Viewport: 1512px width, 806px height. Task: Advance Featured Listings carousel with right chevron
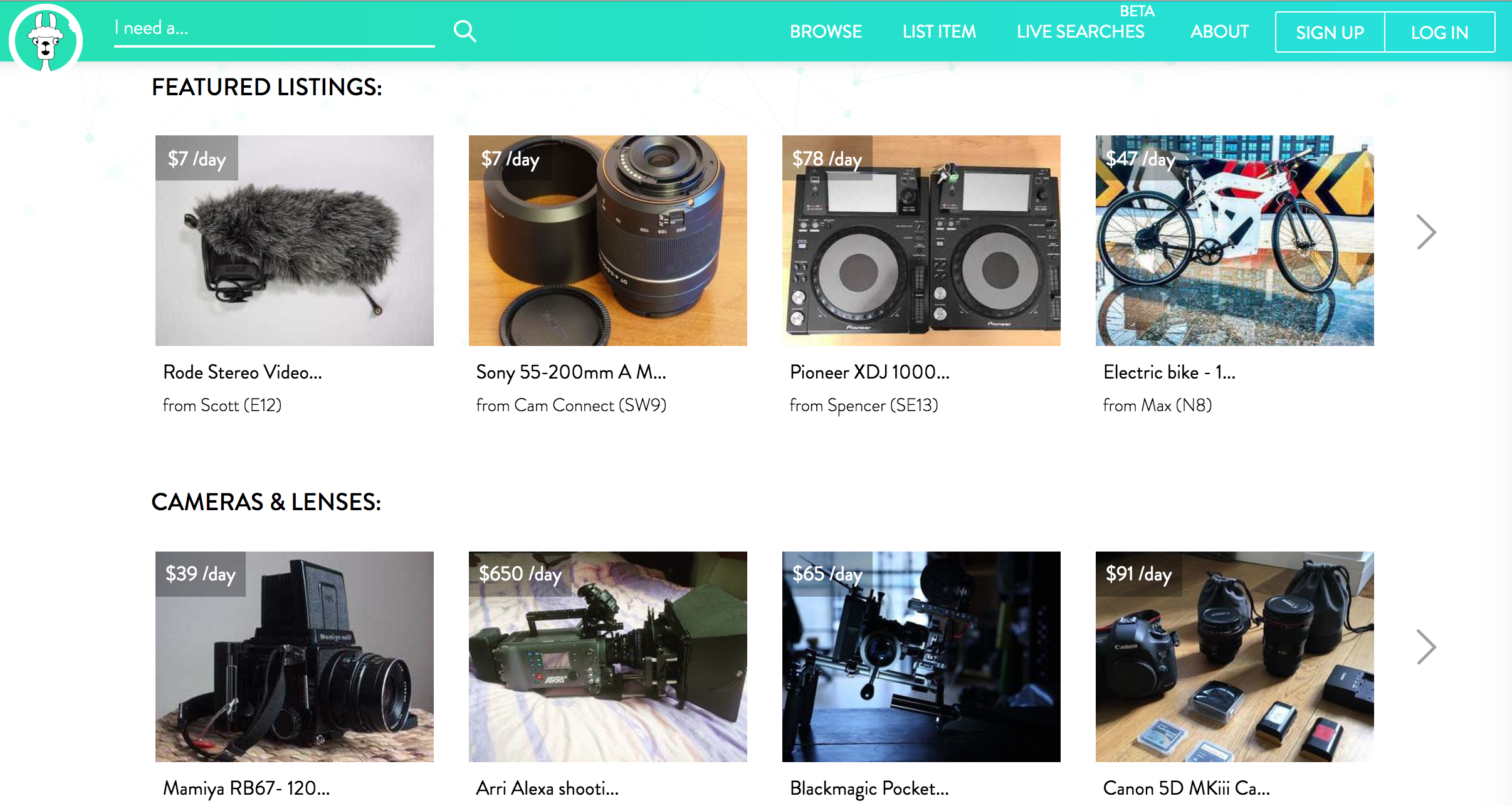coord(1425,232)
